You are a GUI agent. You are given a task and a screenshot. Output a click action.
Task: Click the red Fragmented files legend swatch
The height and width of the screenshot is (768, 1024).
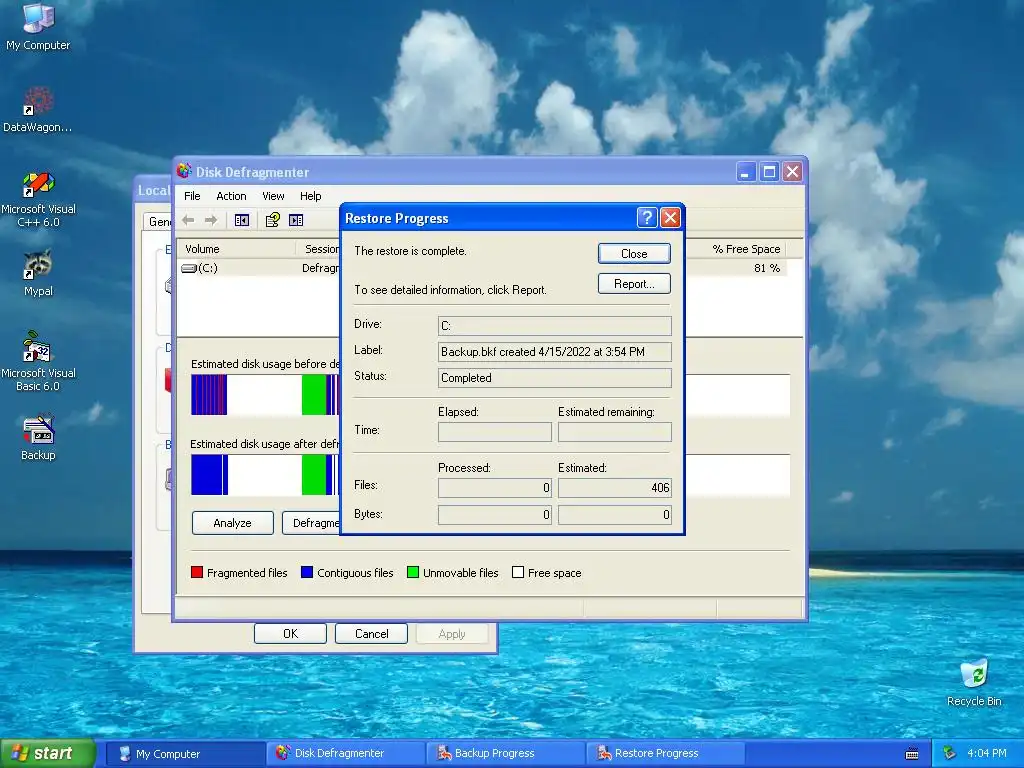pyautogui.click(x=197, y=572)
